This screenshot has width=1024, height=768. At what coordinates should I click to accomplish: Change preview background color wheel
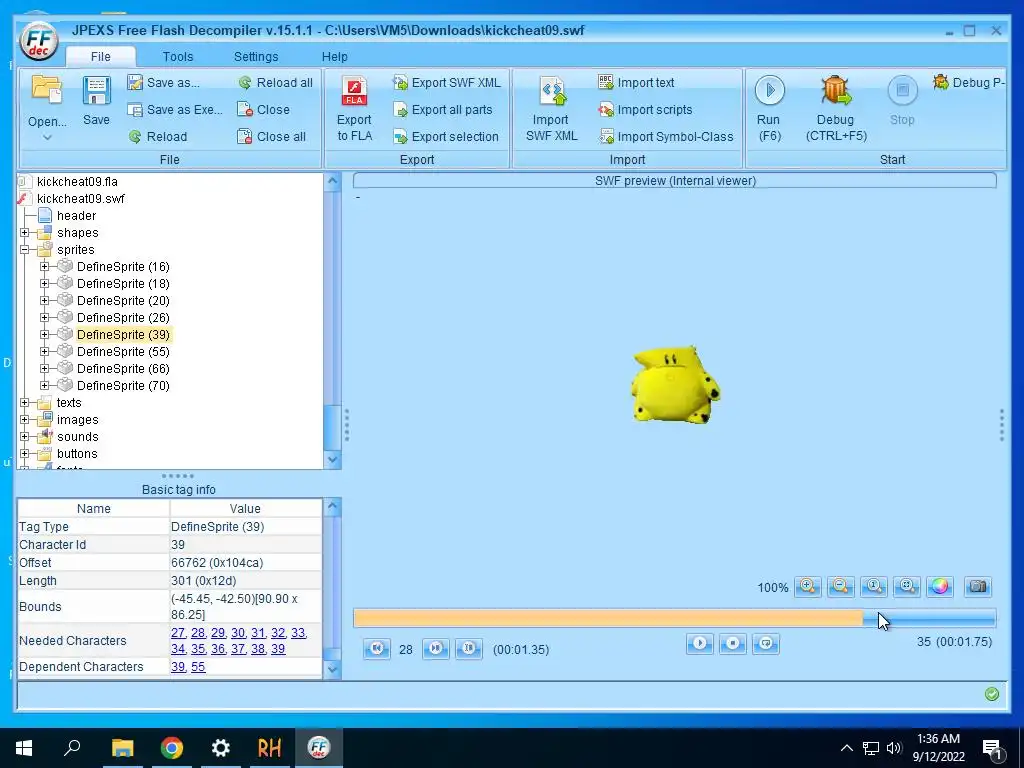coord(940,586)
